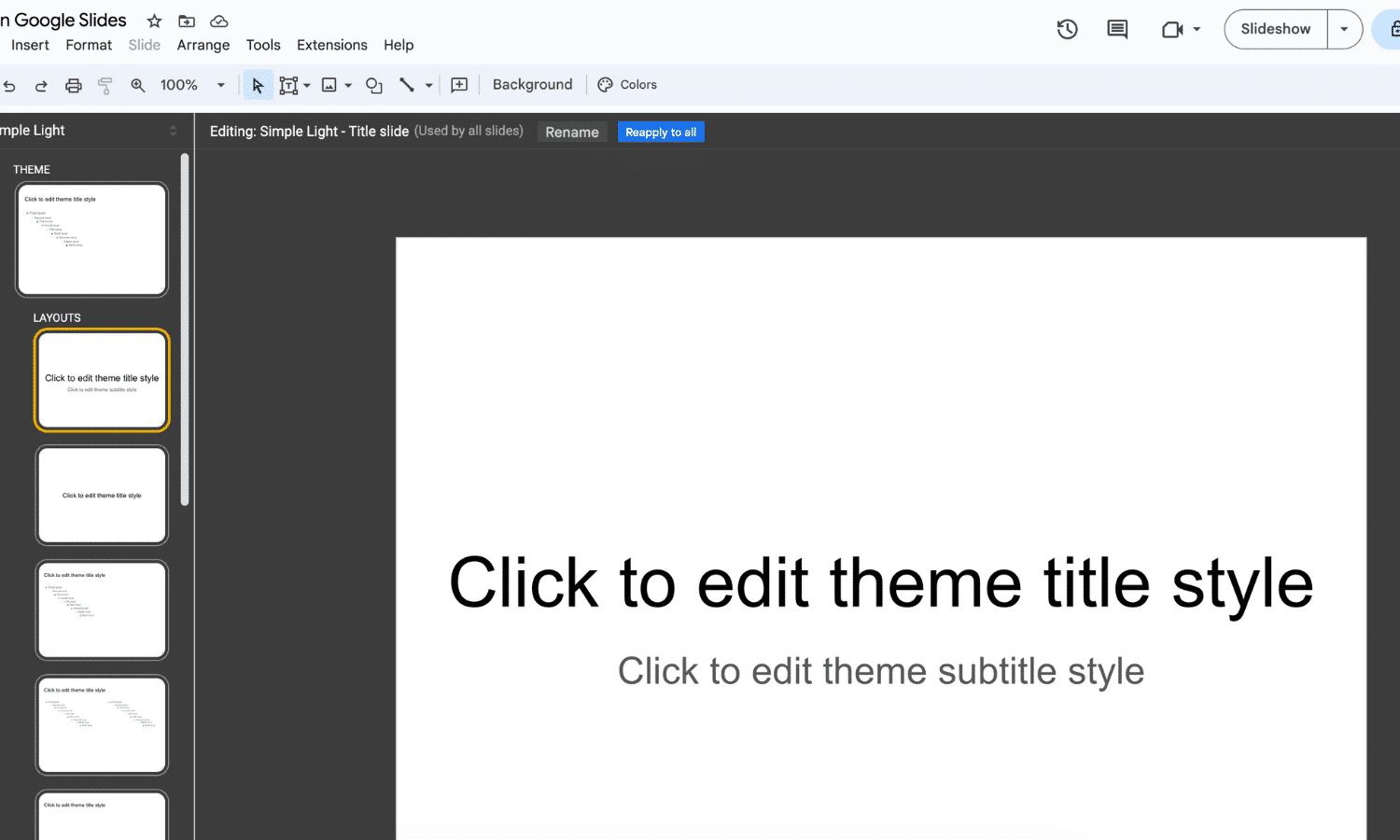The width and height of the screenshot is (1400, 840).
Task: Open version history
Action: tap(1067, 29)
